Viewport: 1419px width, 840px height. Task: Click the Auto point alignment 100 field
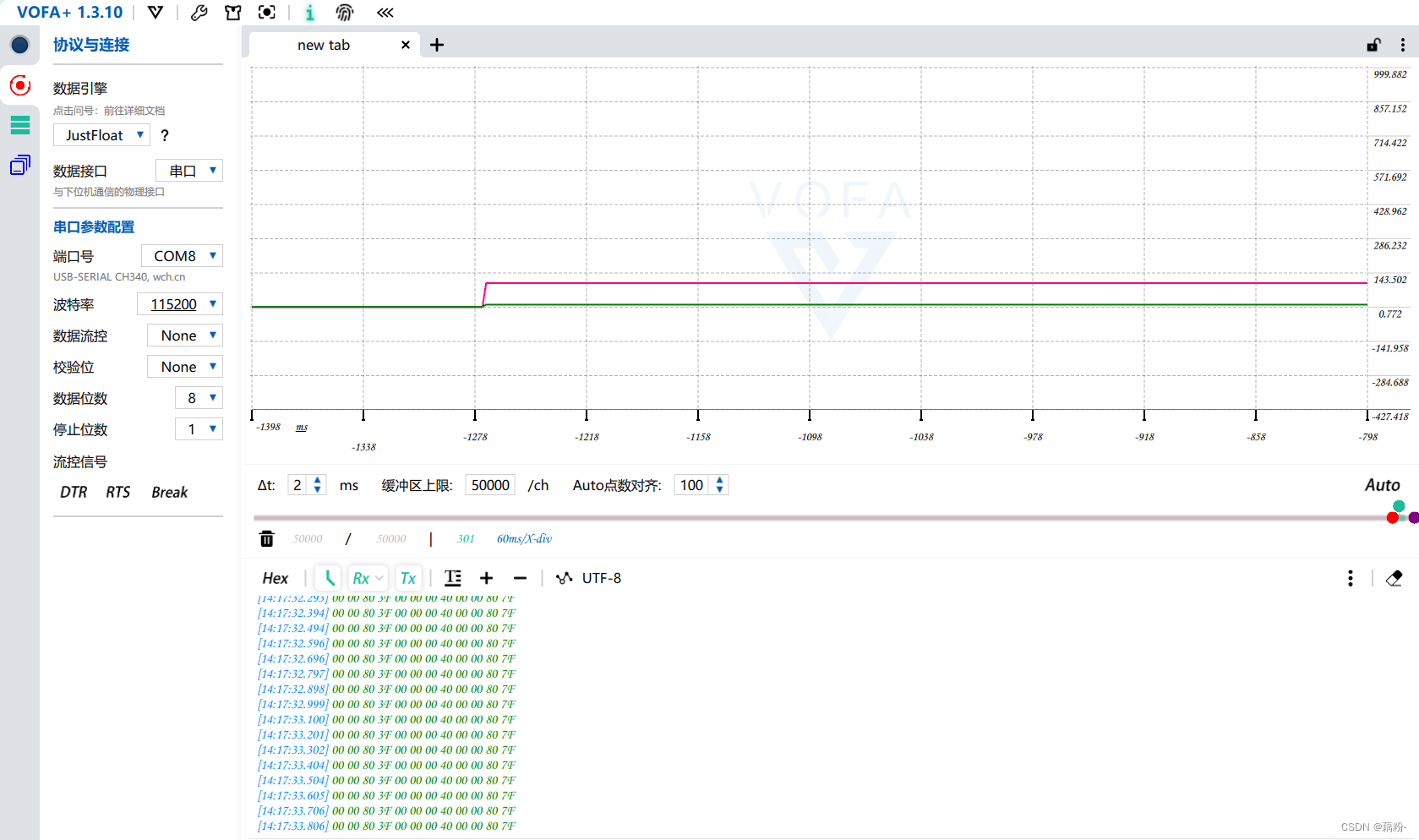692,485
